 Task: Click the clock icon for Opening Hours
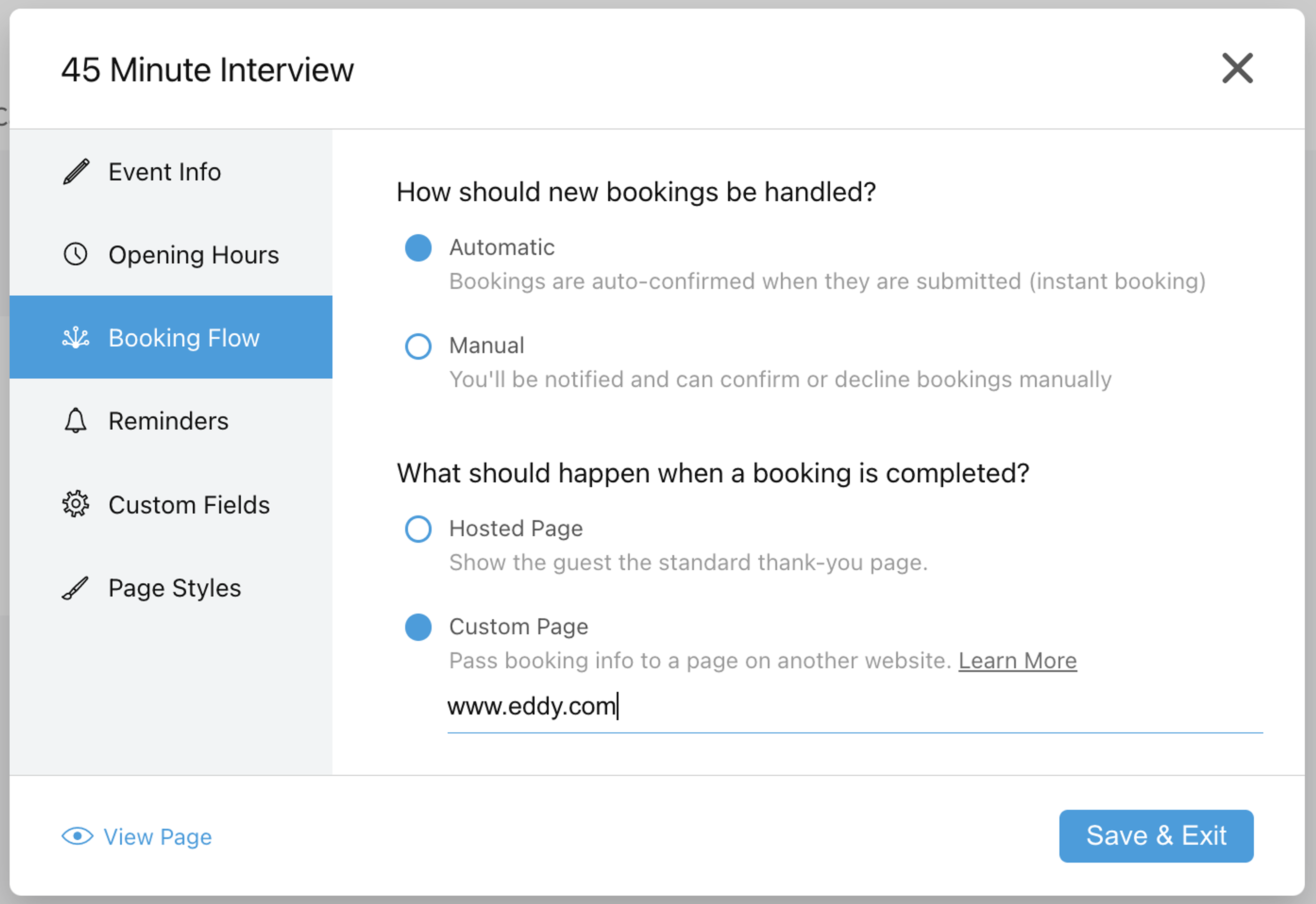point(75,254)
